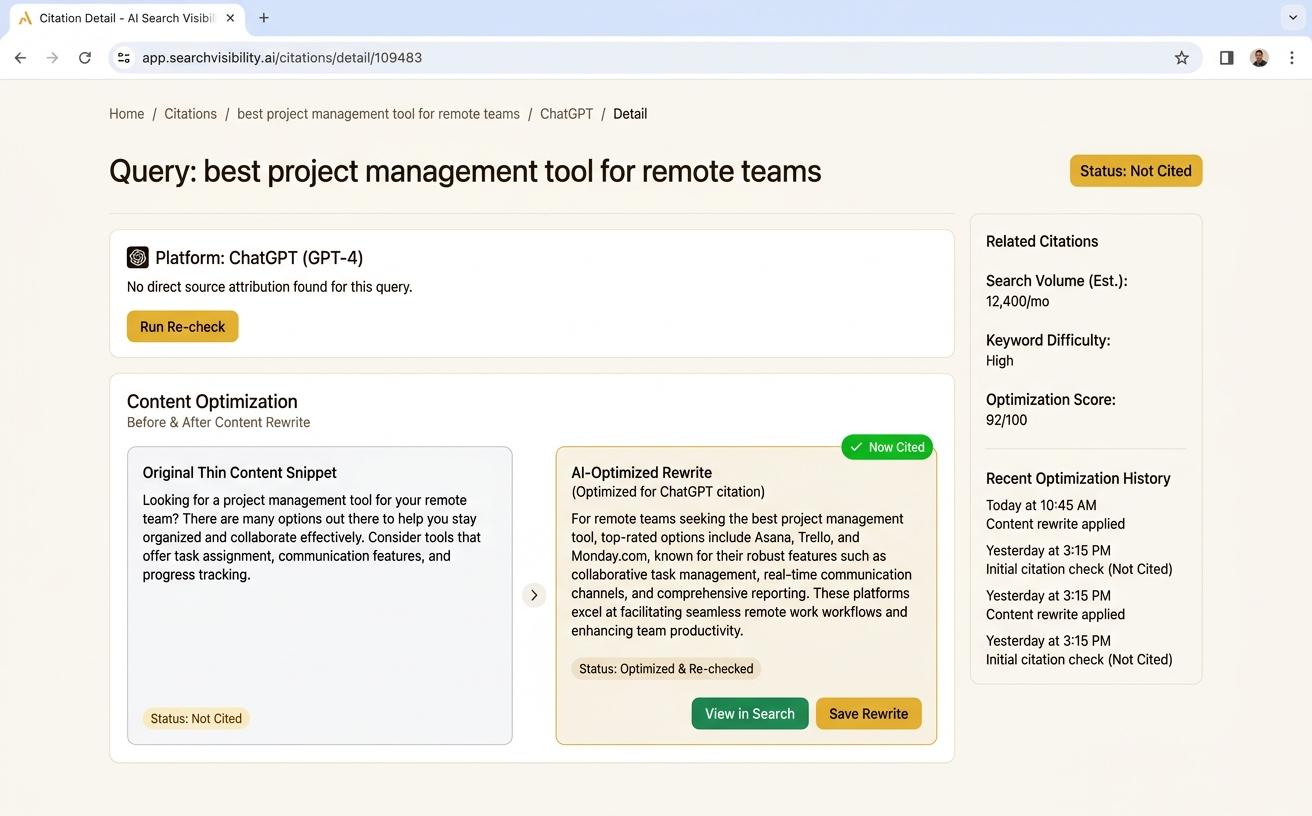Screen dimensions: 1312x816
Task: Select the AI-Optimized Rewrite heading
Action: [x=642, y=473]
